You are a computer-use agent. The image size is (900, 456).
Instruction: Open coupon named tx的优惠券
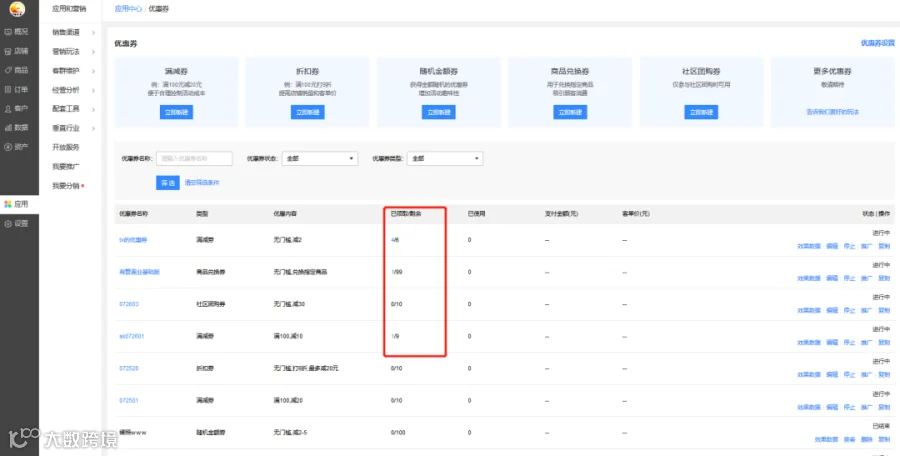(x=133, y=239)
